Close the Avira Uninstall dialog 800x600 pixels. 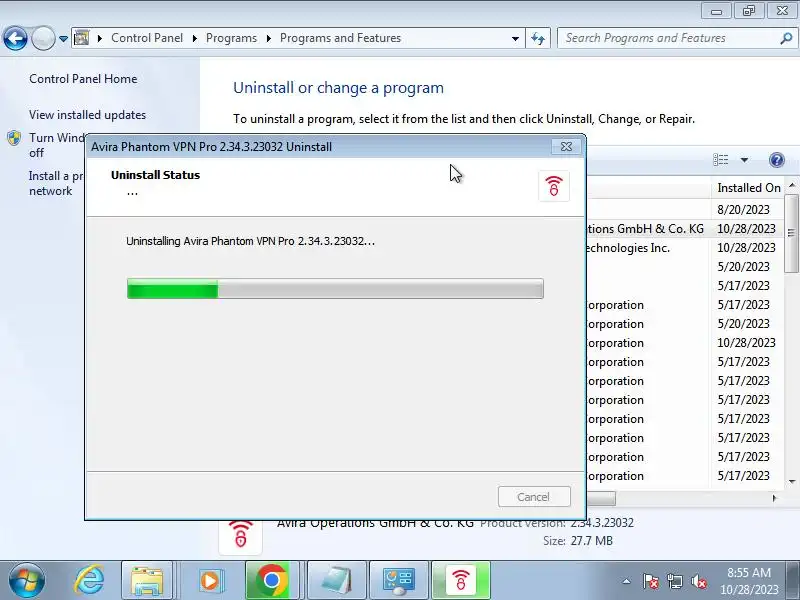click(566, 147)
